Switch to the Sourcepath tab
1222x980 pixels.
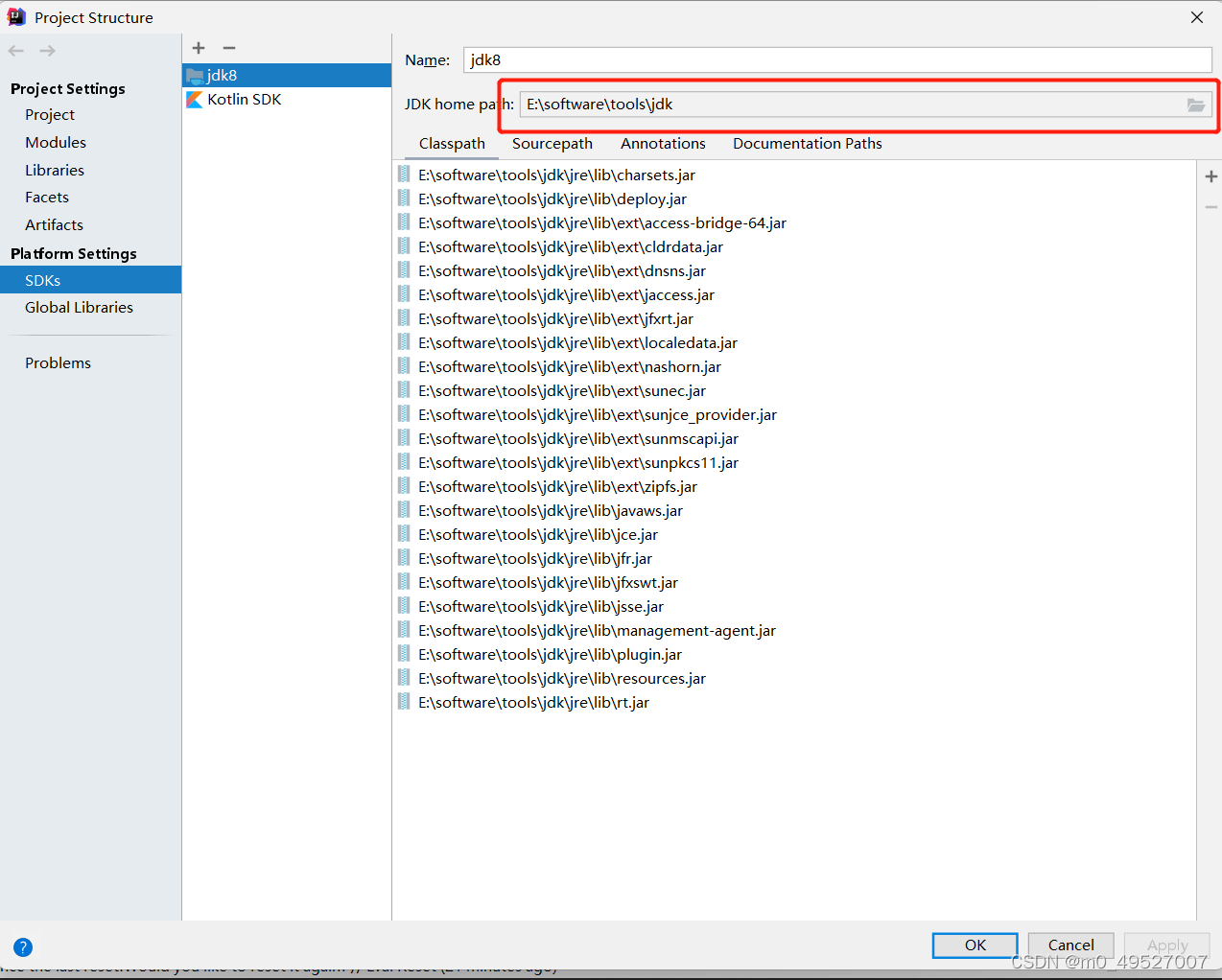tap(552, 144)
